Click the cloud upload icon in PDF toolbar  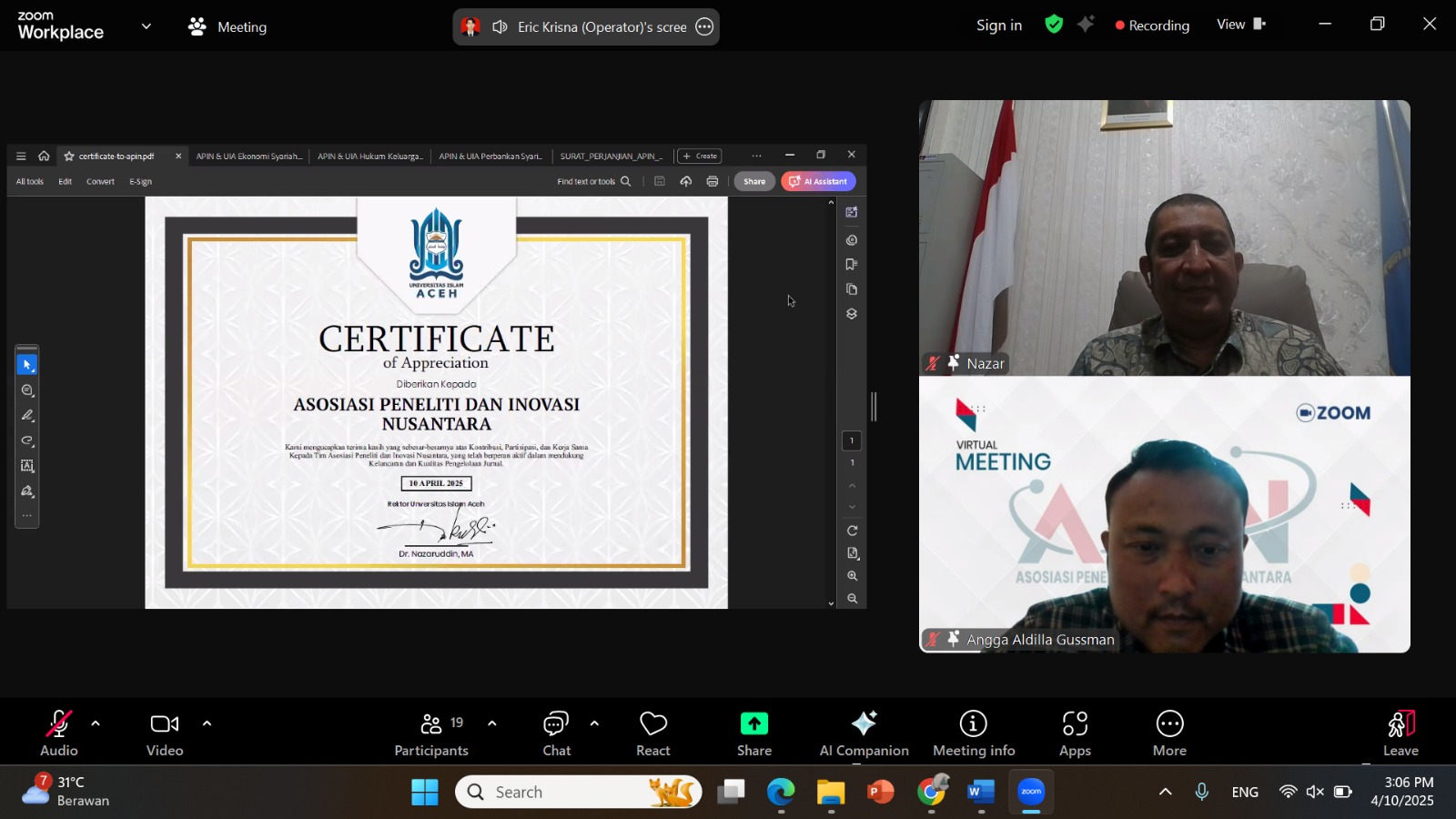(686, 182)
